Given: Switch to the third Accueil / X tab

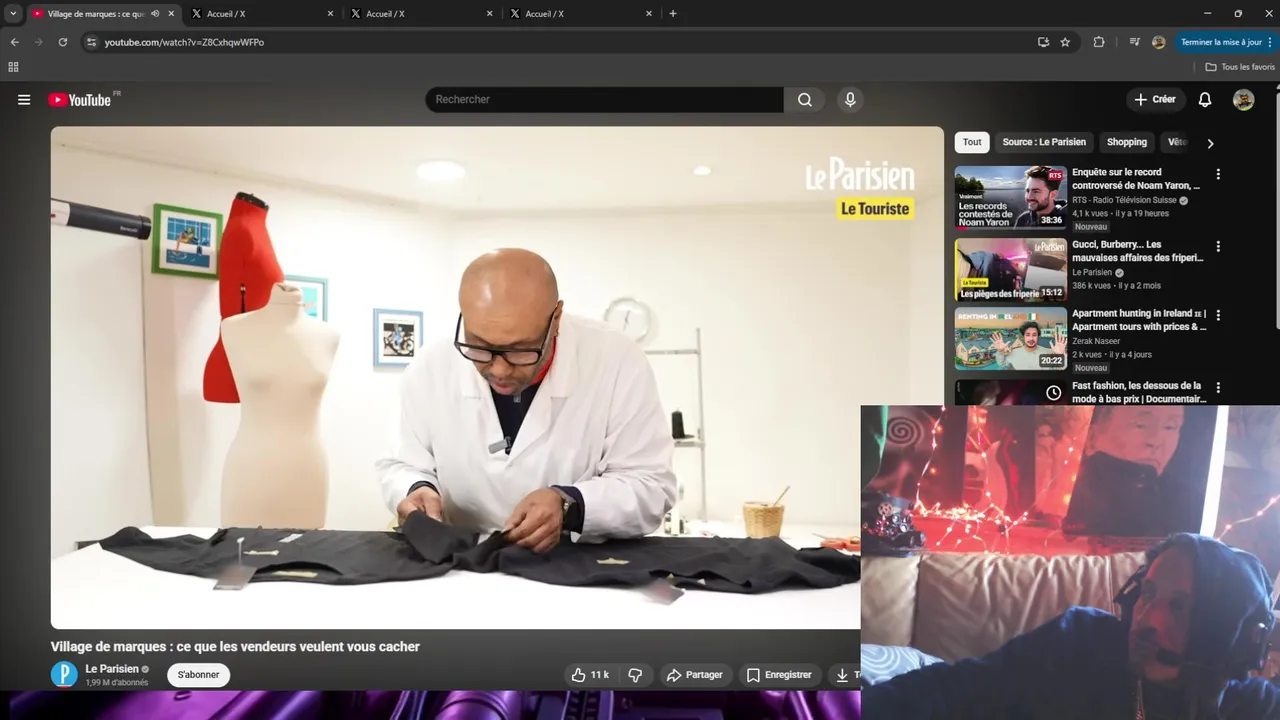Looking at the screenshot, I should point(580,14).
